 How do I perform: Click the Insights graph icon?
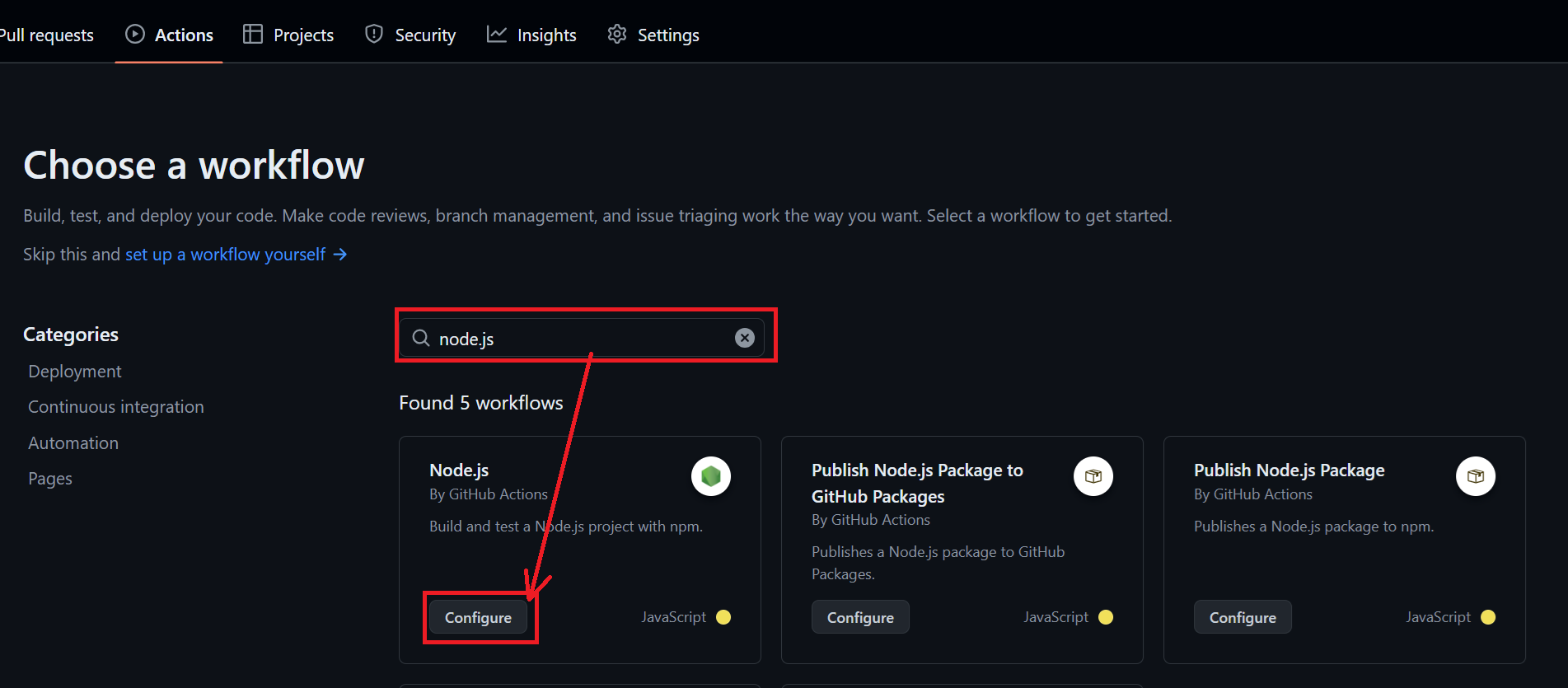tap(496, 34)
